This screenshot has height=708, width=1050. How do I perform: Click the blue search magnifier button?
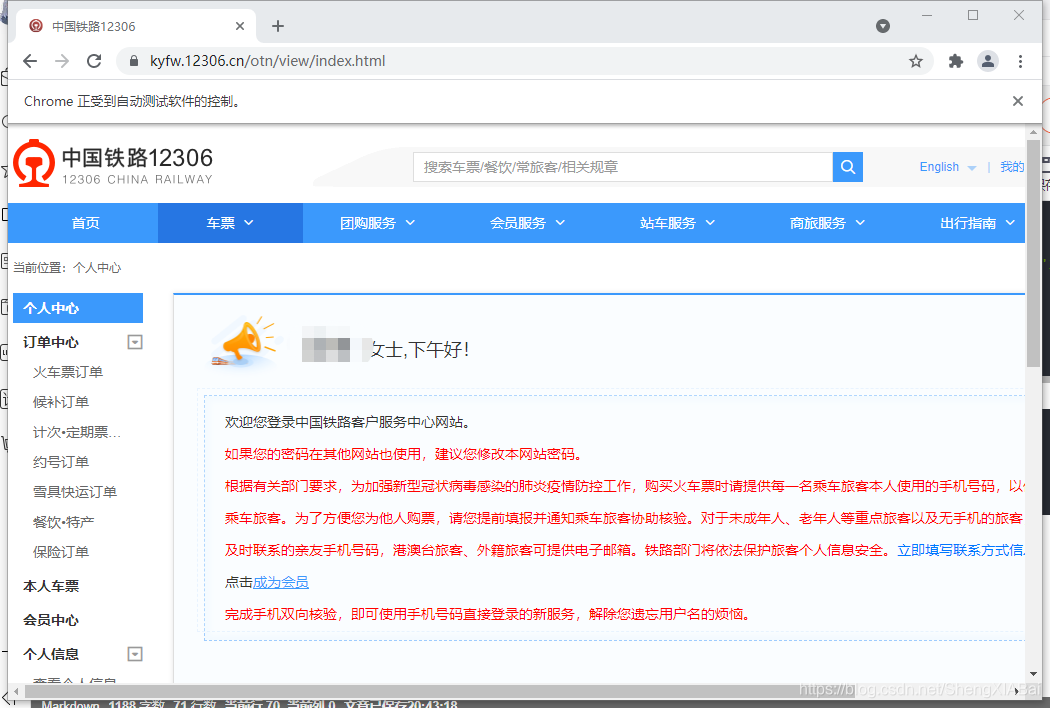pyautogui.click(x=848, y=167)
